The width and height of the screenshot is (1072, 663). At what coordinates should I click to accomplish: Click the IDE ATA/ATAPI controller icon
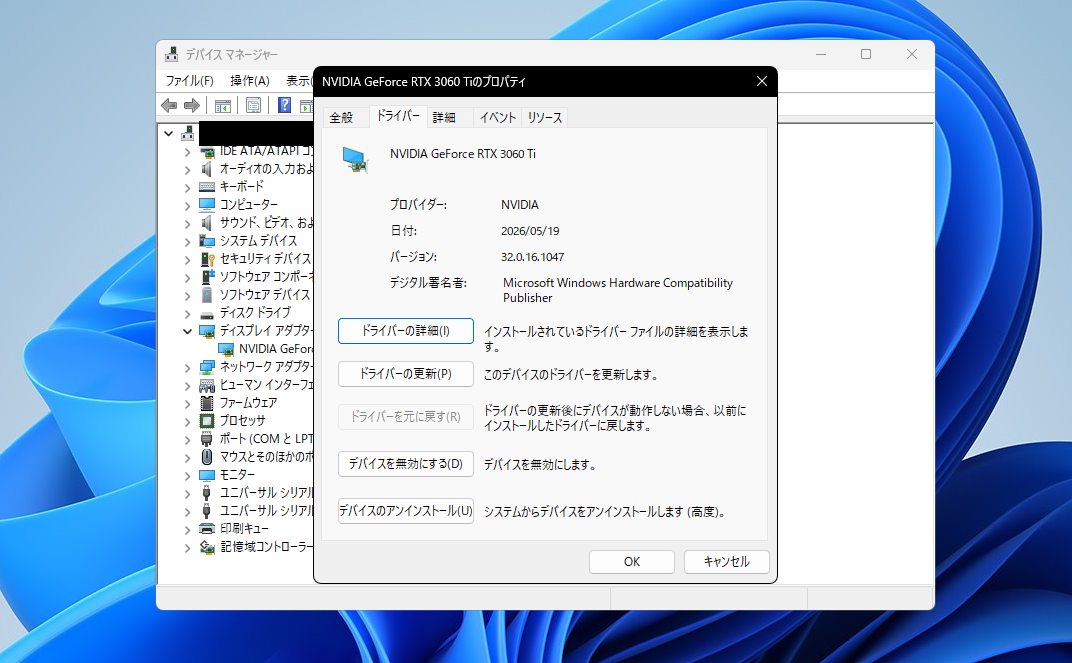(x=206, y=151)
